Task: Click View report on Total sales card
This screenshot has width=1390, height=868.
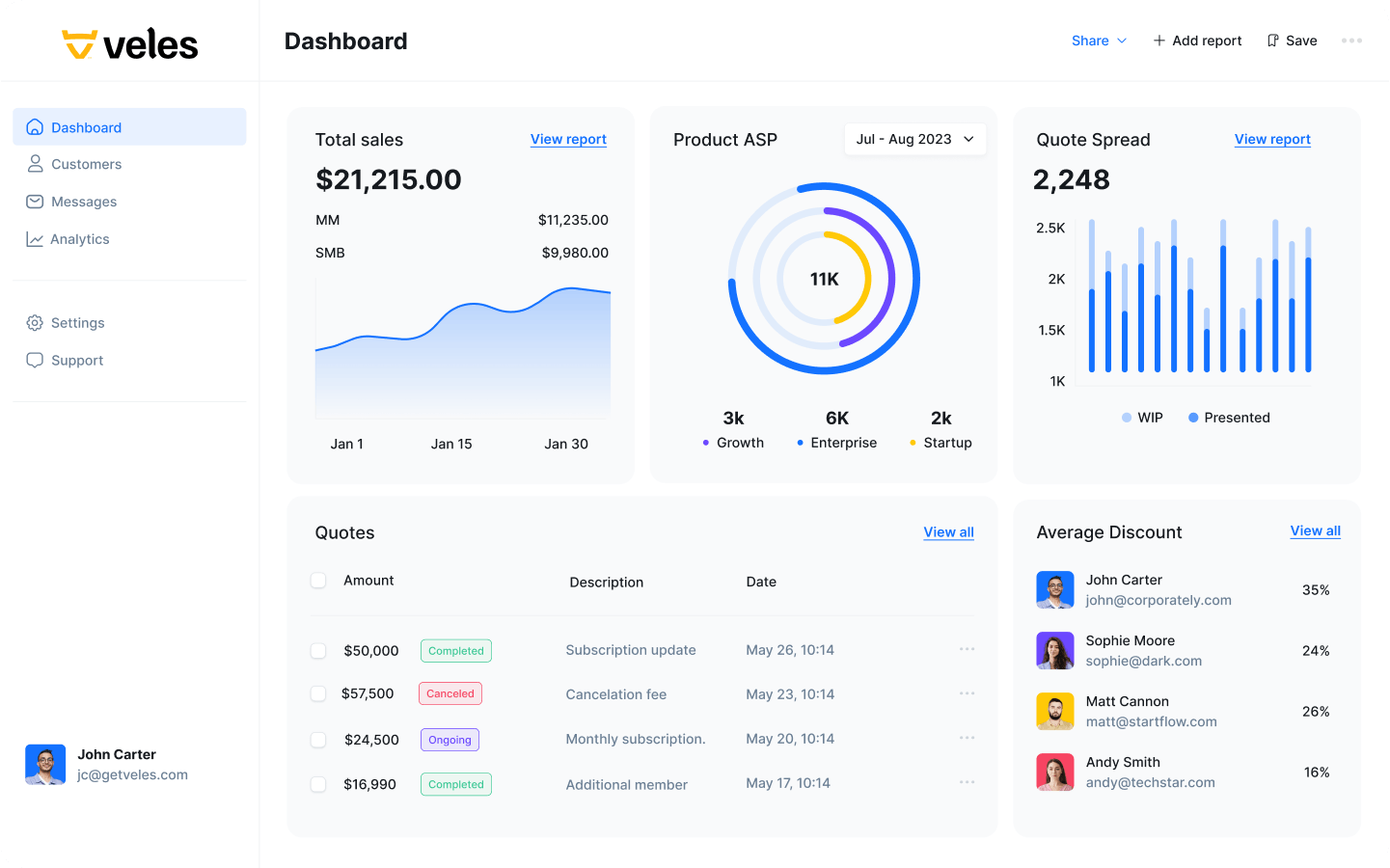Action: pyautogui.click(x=568, y=139)
